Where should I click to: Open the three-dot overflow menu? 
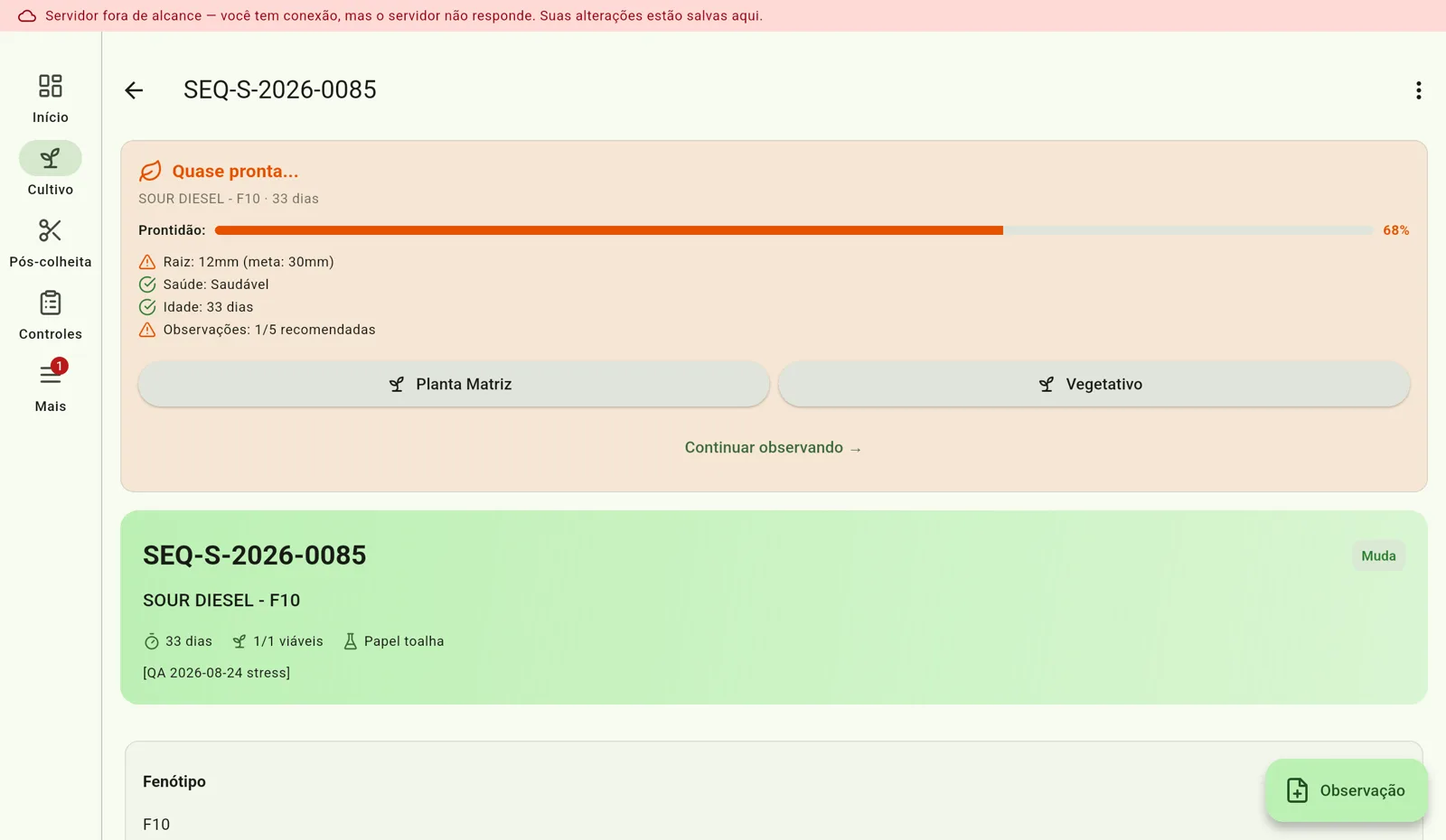click(1418, 90)
